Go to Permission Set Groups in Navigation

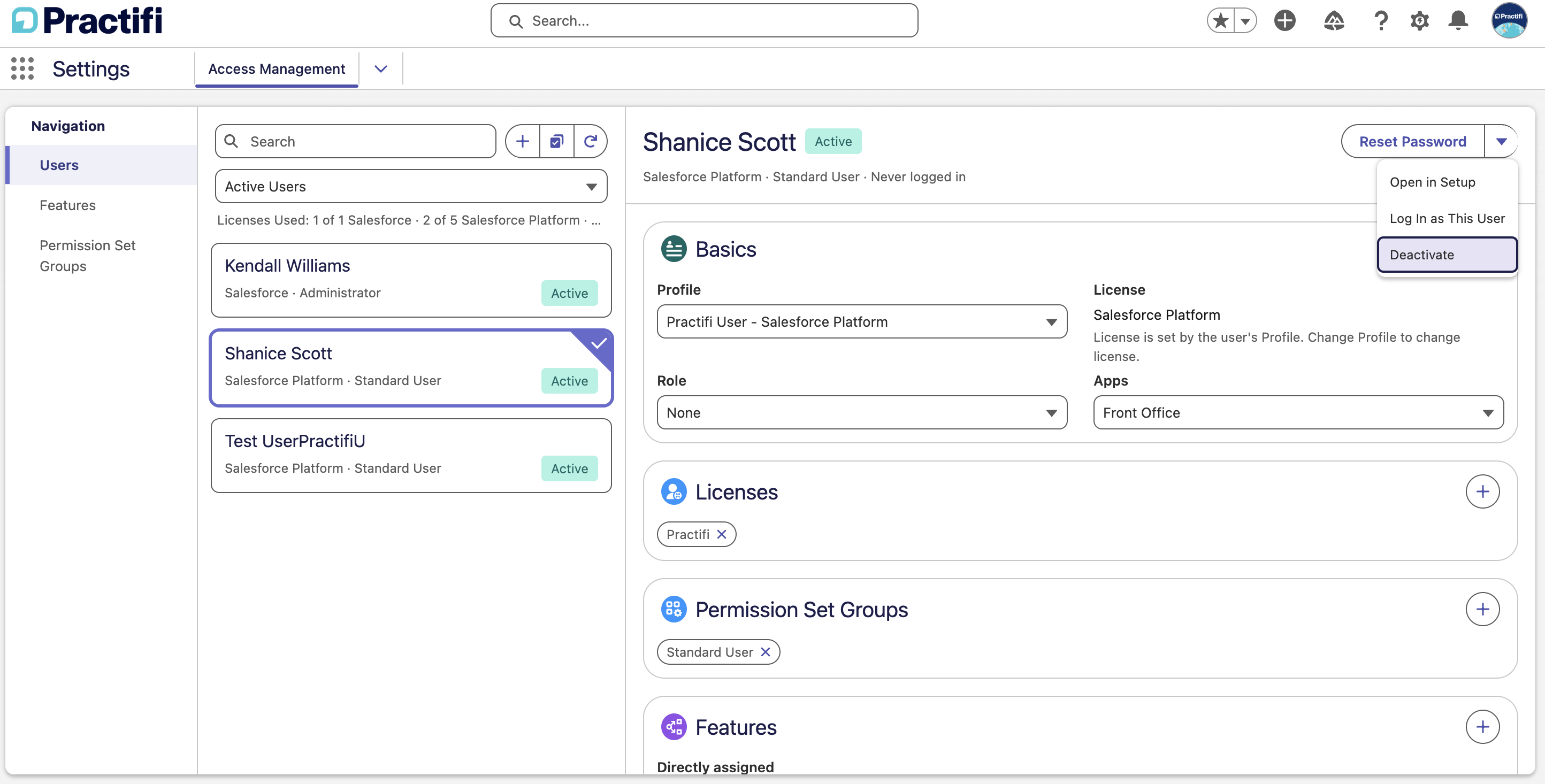point(101,255)
